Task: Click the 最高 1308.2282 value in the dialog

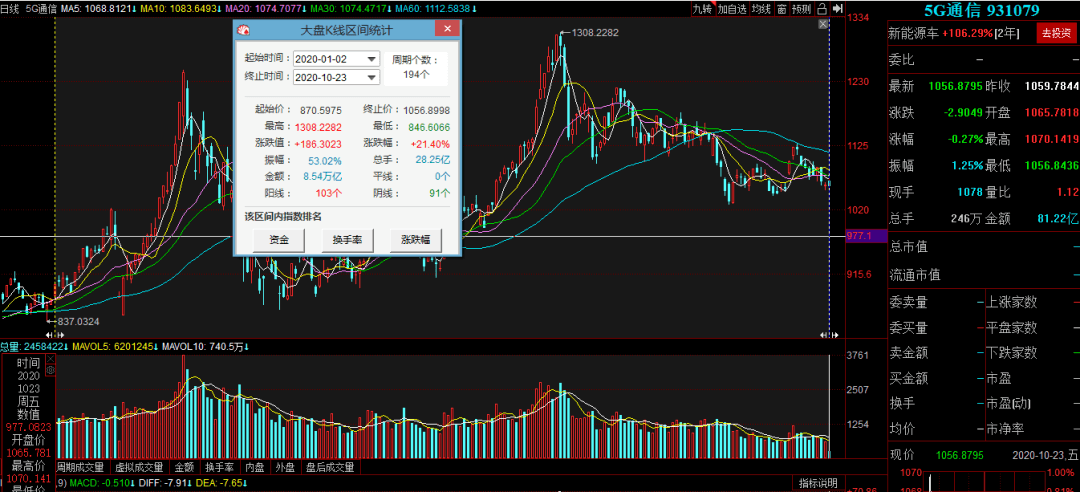Action: 318,127
